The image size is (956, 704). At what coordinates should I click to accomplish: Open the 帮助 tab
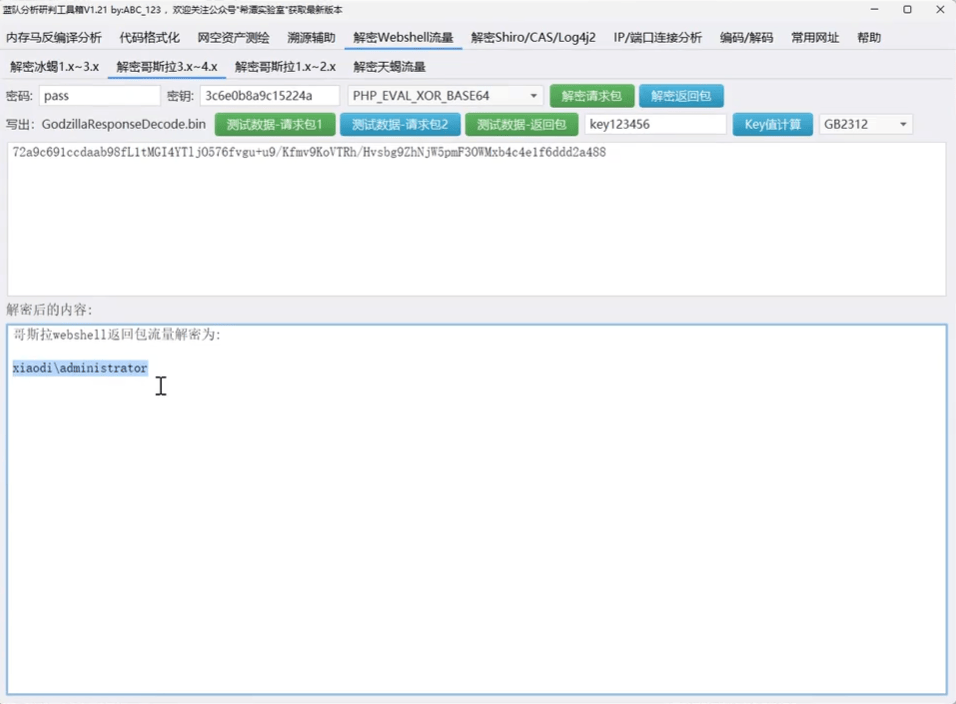[x=869, y=38]
